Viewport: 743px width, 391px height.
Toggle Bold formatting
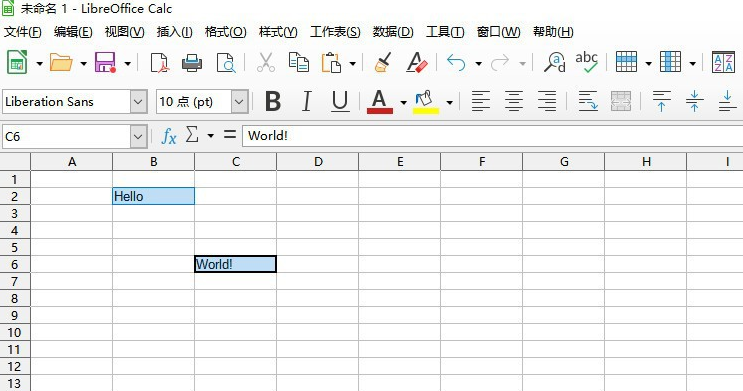(x=273, y=101)
